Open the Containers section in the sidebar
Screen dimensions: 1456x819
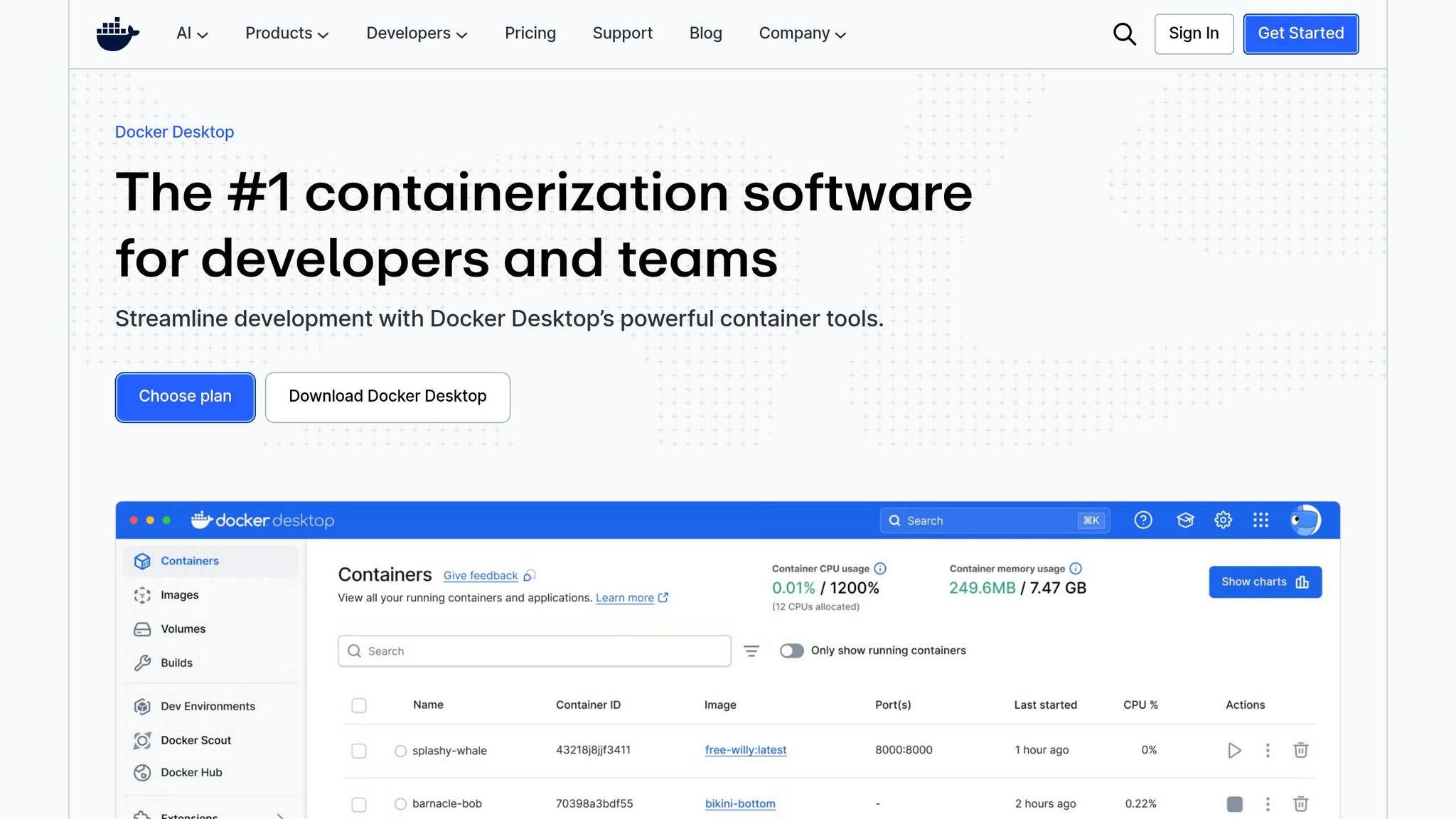[x=189, y=560]
